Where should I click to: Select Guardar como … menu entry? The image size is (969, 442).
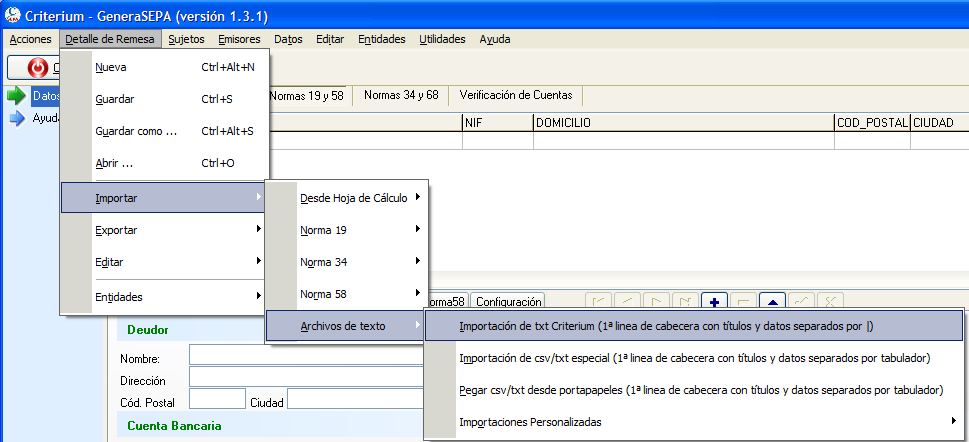point(165,132)
